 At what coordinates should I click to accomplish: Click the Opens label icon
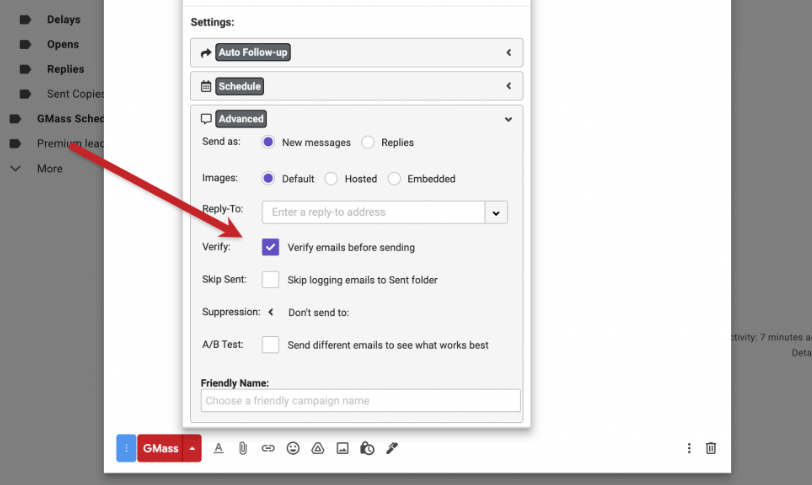25,45
